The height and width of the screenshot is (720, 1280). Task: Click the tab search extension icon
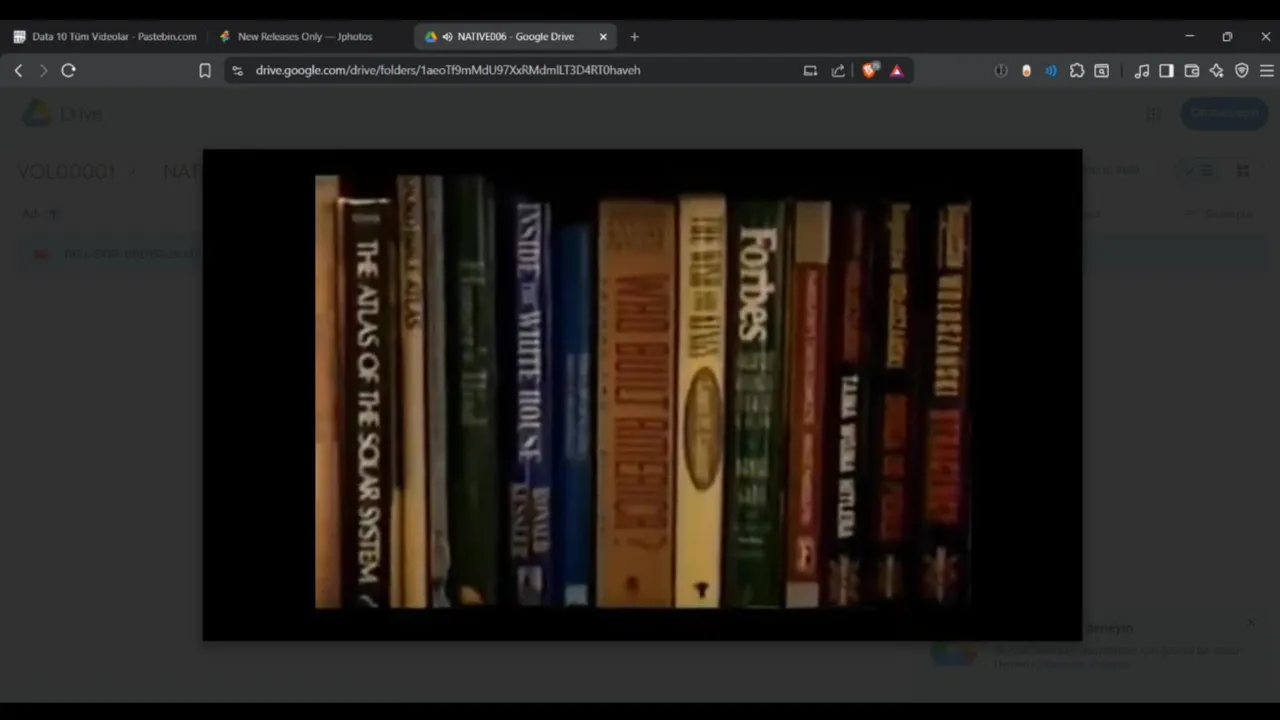1101,70
